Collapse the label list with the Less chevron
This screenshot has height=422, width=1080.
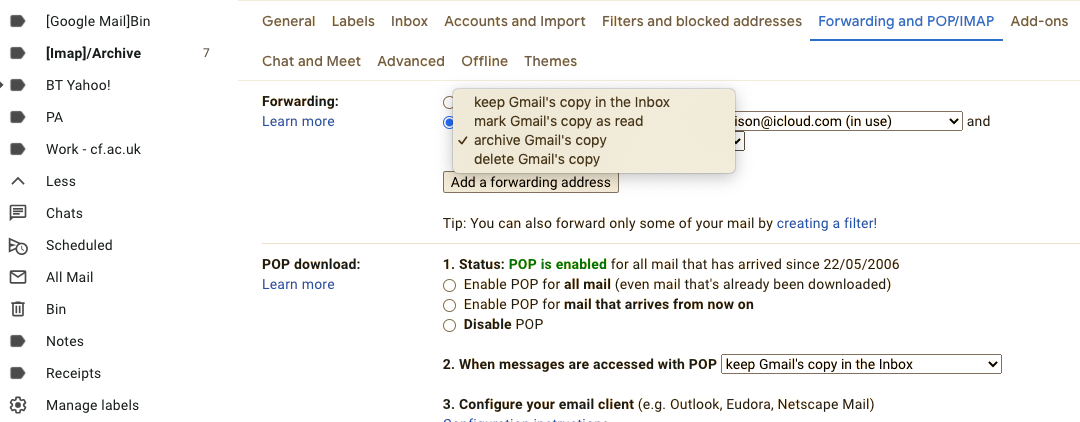coord(17,181)
